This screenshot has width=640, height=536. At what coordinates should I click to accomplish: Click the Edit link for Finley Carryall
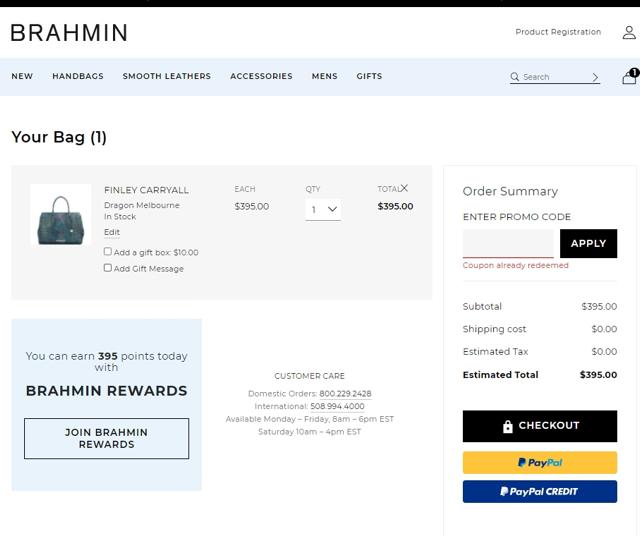point(112,232)
